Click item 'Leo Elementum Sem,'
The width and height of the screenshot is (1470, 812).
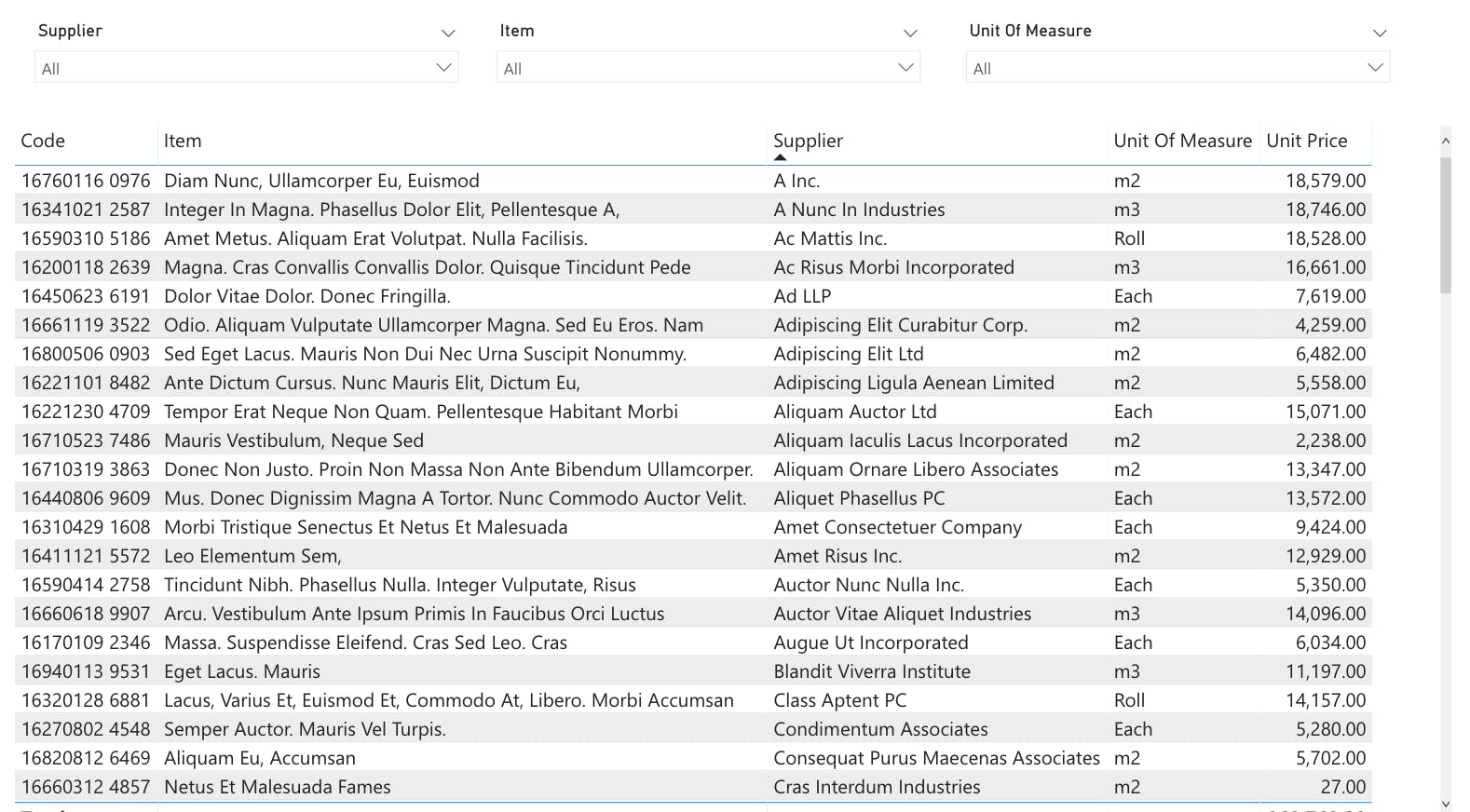click(x=252, y=556)
